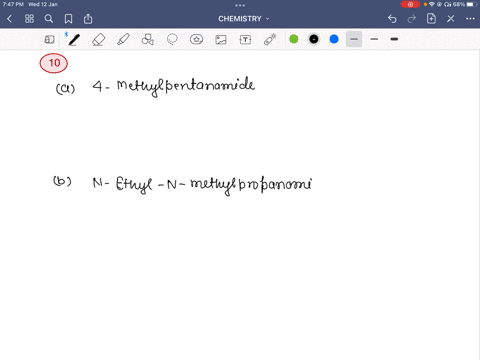
Task: Open the three-dot more options menu
Action: click(470, 19)
